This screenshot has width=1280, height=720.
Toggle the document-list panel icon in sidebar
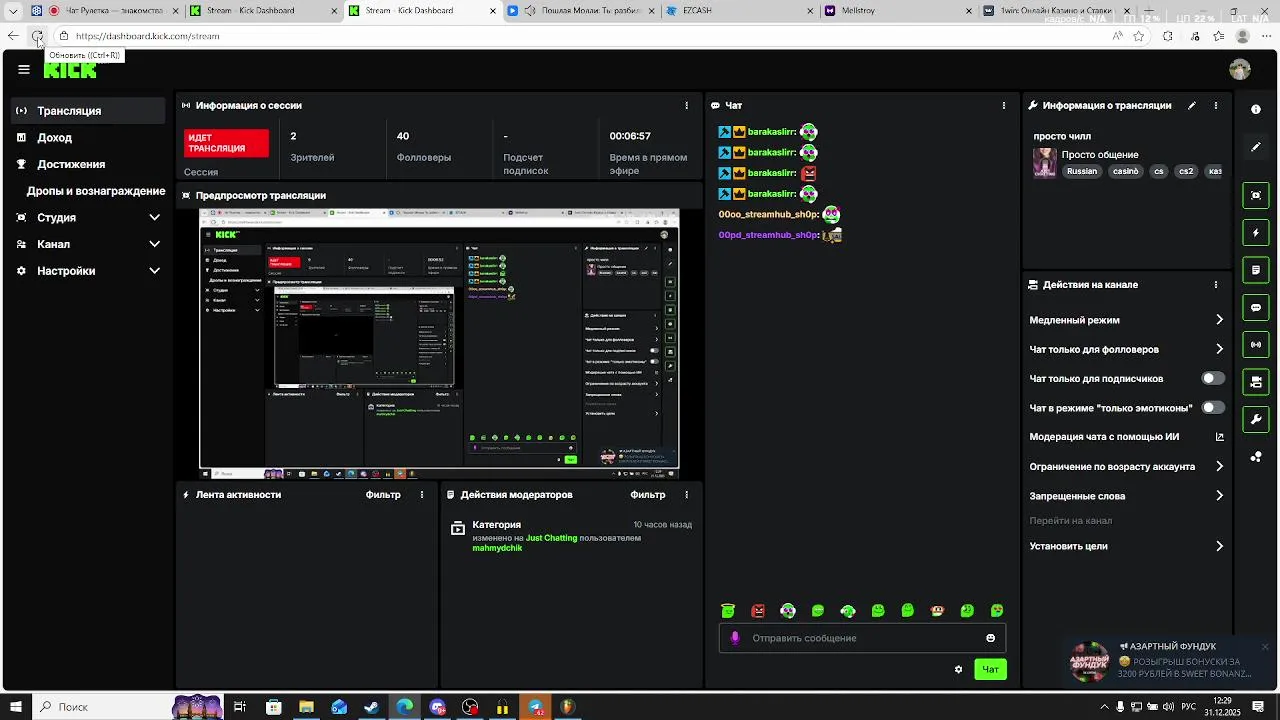point(1256,270)
